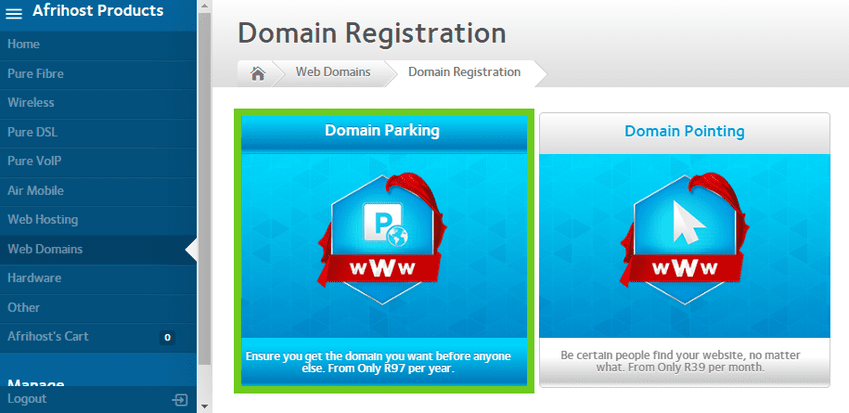Click the sidebar scrollbar down arrow

pyautogui.click(x=205, y=406)
